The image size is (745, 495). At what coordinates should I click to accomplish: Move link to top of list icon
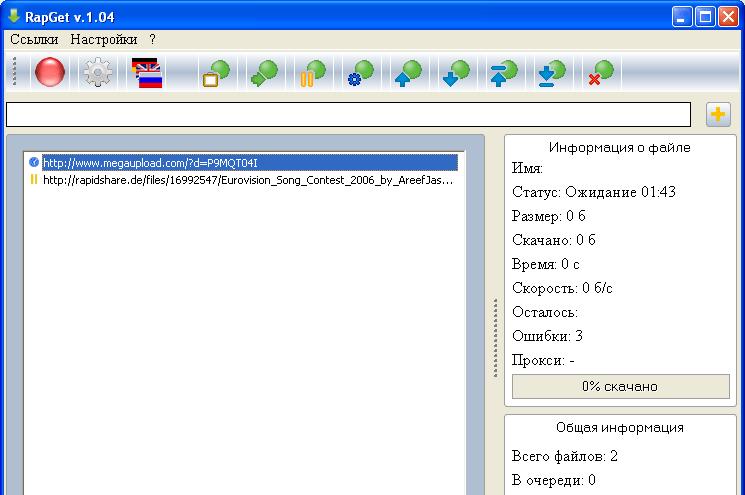[x=504, y=73]
